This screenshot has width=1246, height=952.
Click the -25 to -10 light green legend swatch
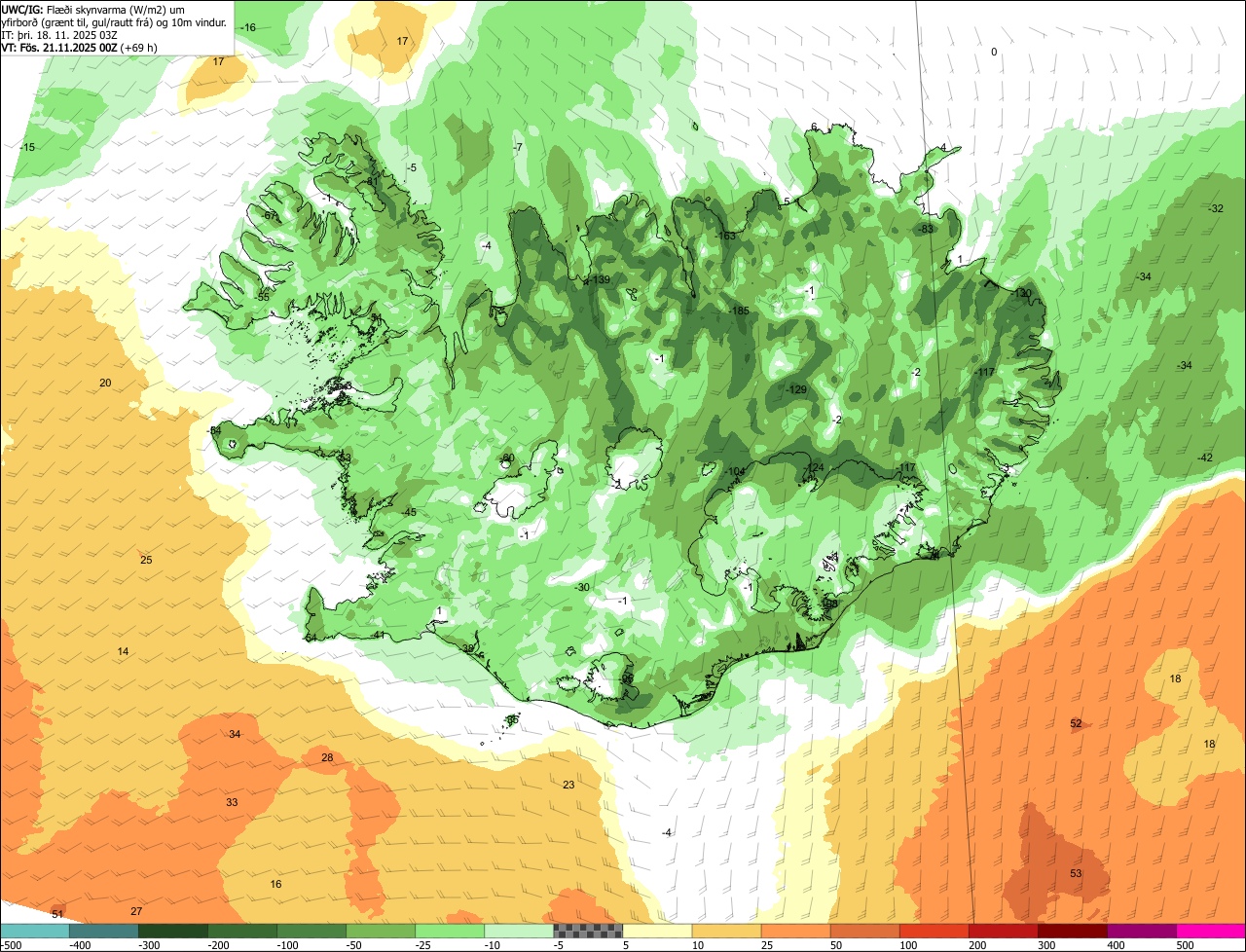[x=450, y=931]
